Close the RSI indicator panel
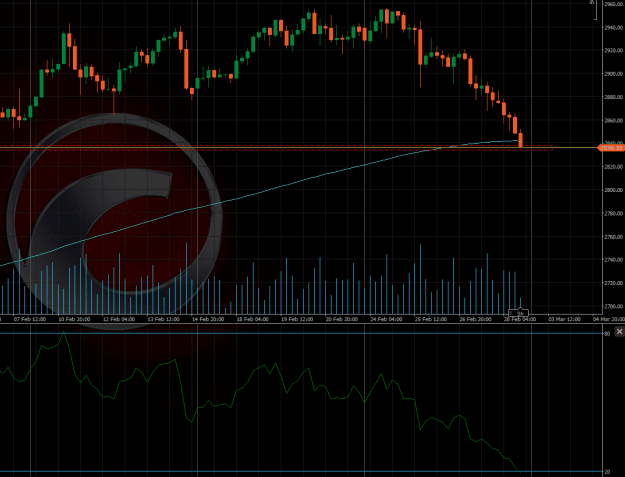 coord(619,332)
